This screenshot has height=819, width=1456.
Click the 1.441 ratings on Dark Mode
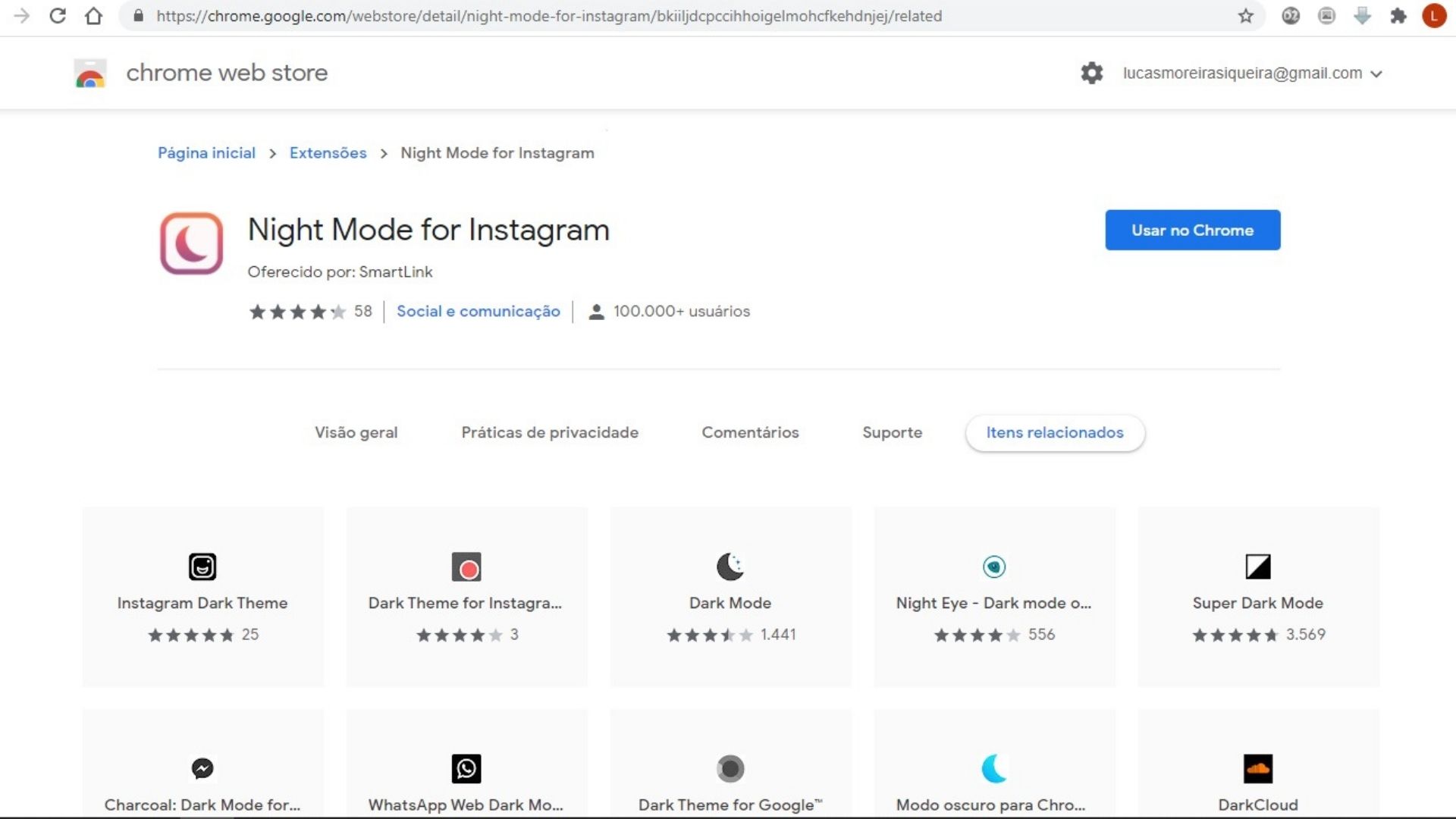click(778, 635)
